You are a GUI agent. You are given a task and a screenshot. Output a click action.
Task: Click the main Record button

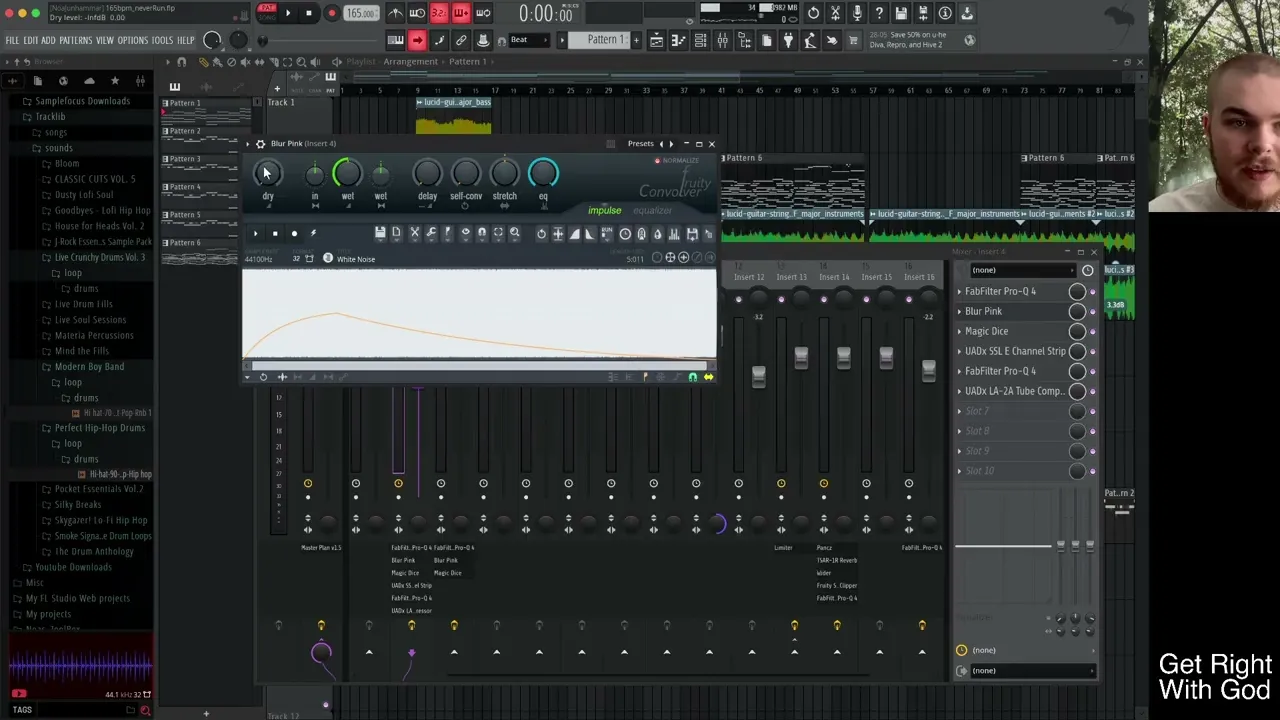pos(331,13)
